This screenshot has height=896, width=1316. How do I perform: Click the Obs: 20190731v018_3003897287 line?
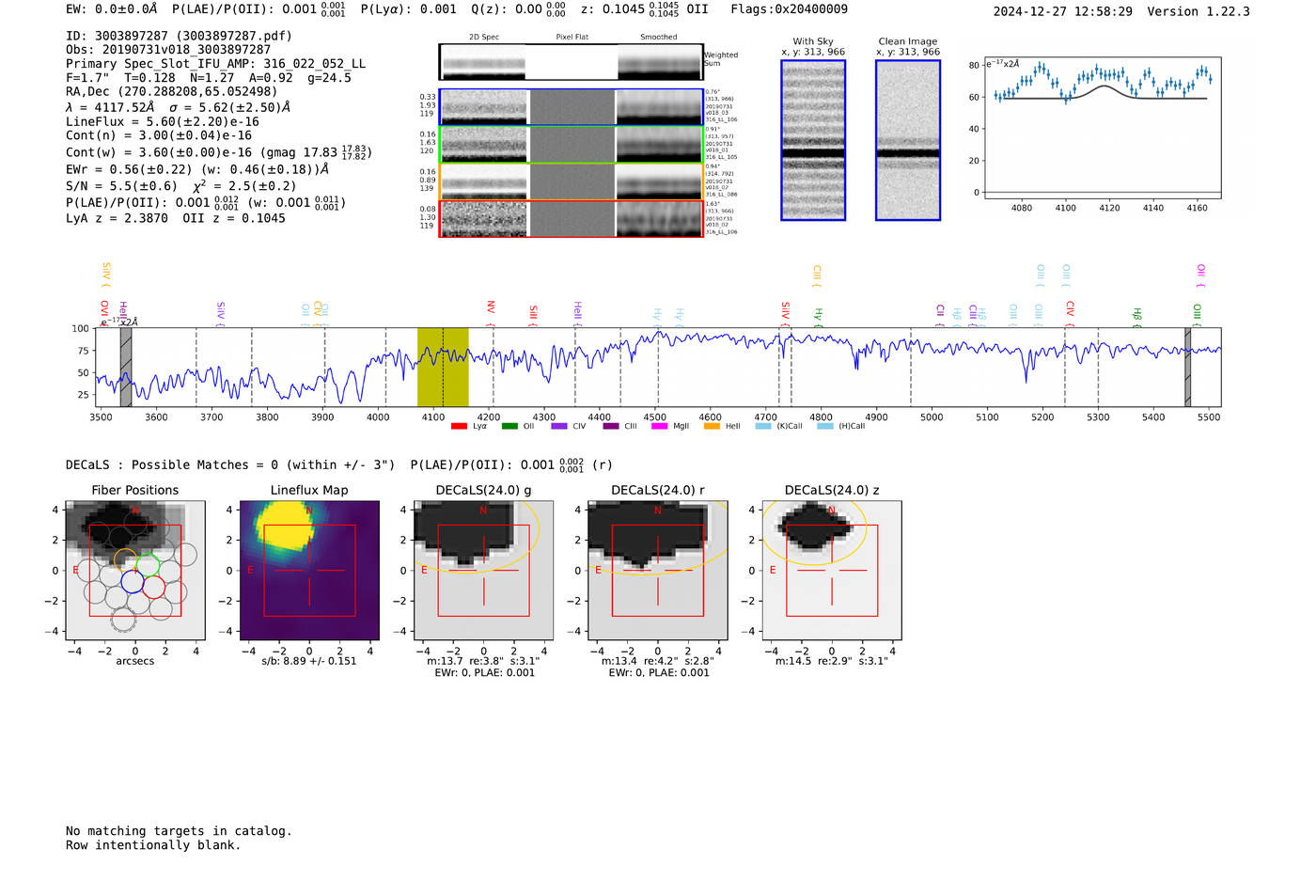click(x=168, y=50)
